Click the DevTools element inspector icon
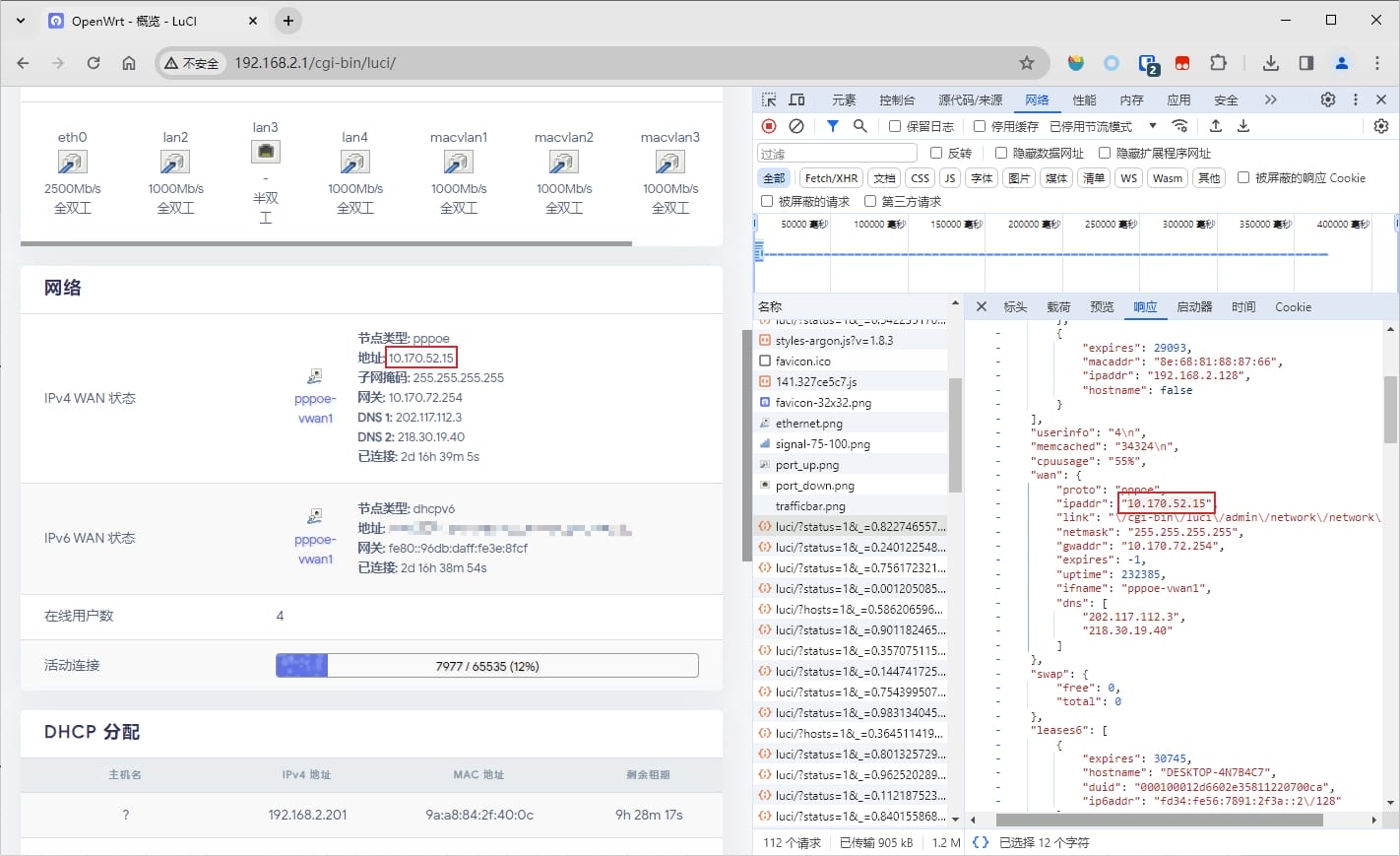The width and height of the screenshot is (1400, 856). [769, 99]
